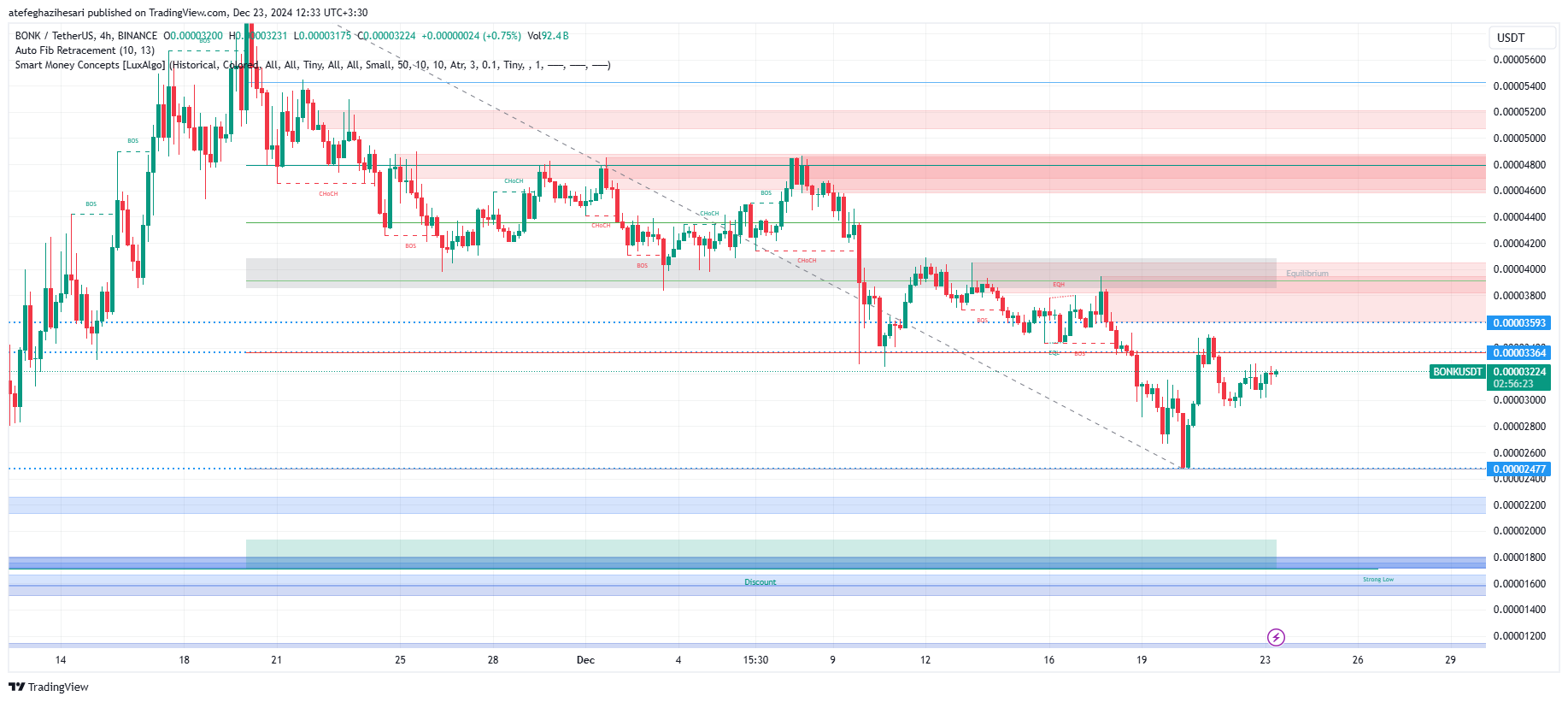Click the 0.00003000 price scale value

click(1519, 400)
